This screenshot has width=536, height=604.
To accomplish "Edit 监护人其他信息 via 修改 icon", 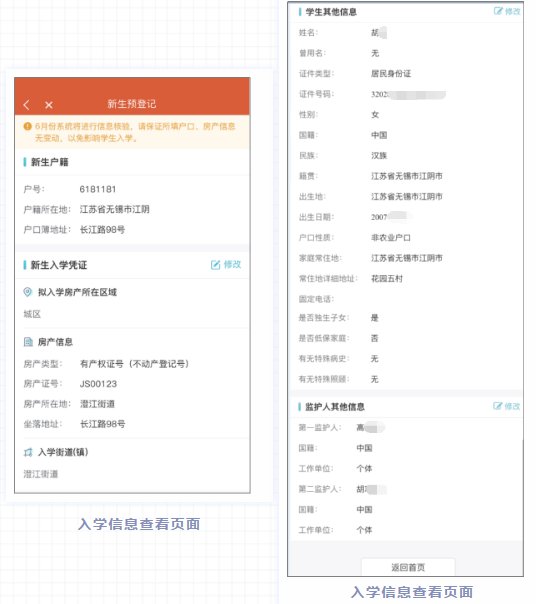I will coord(497,406).
